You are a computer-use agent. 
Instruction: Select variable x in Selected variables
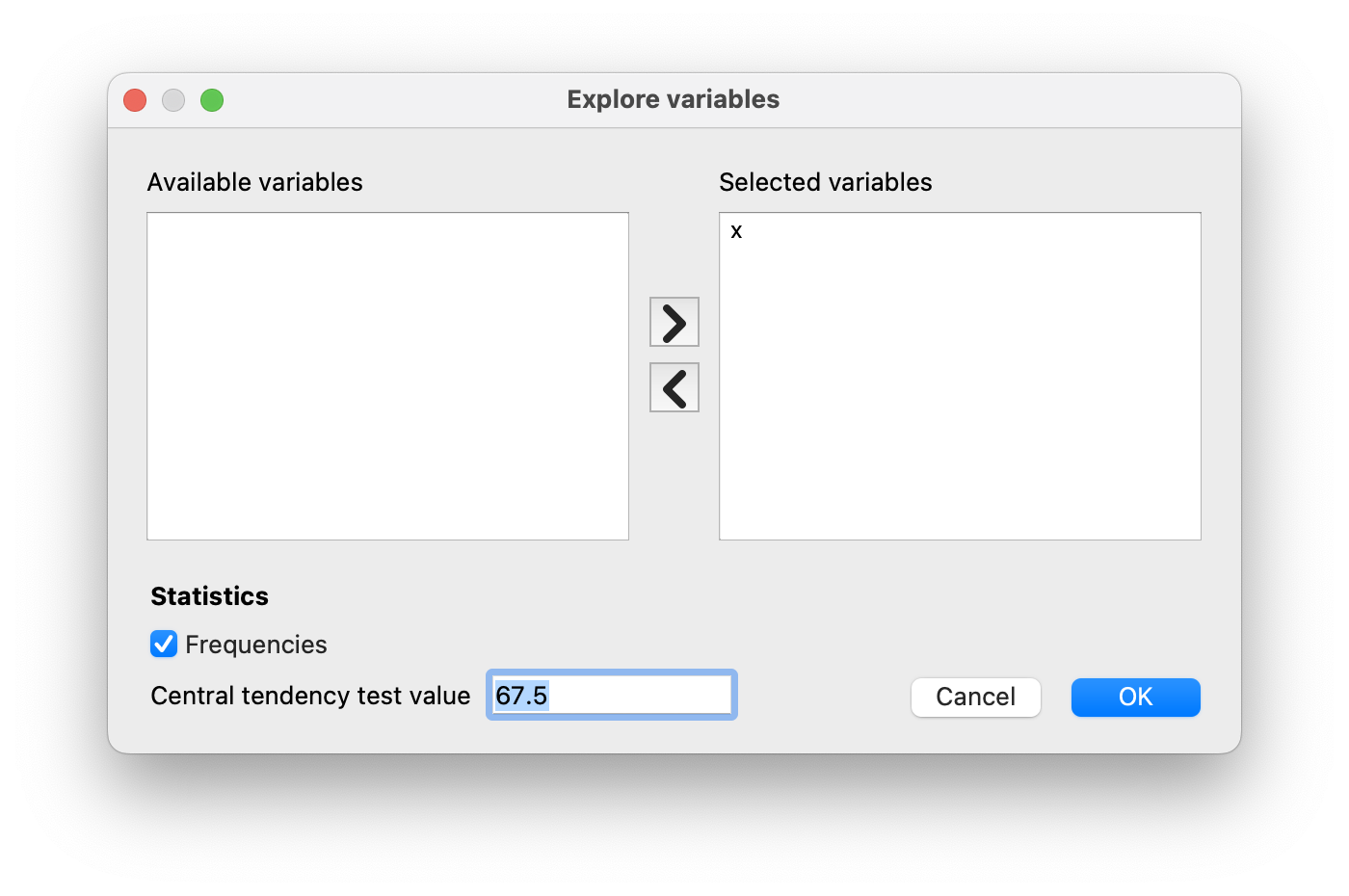pyautogui.click(x=737, y=232)
